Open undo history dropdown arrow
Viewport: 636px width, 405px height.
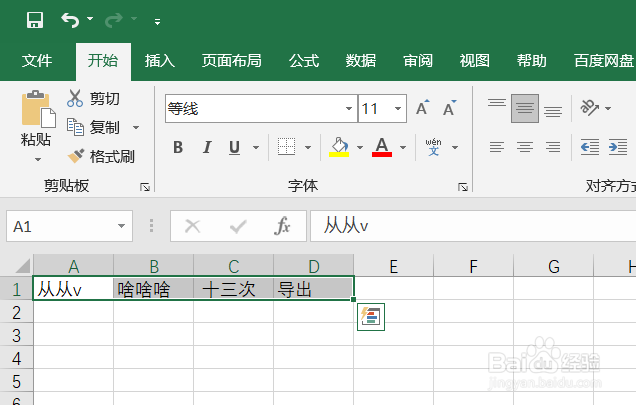[x=90, y=19]
